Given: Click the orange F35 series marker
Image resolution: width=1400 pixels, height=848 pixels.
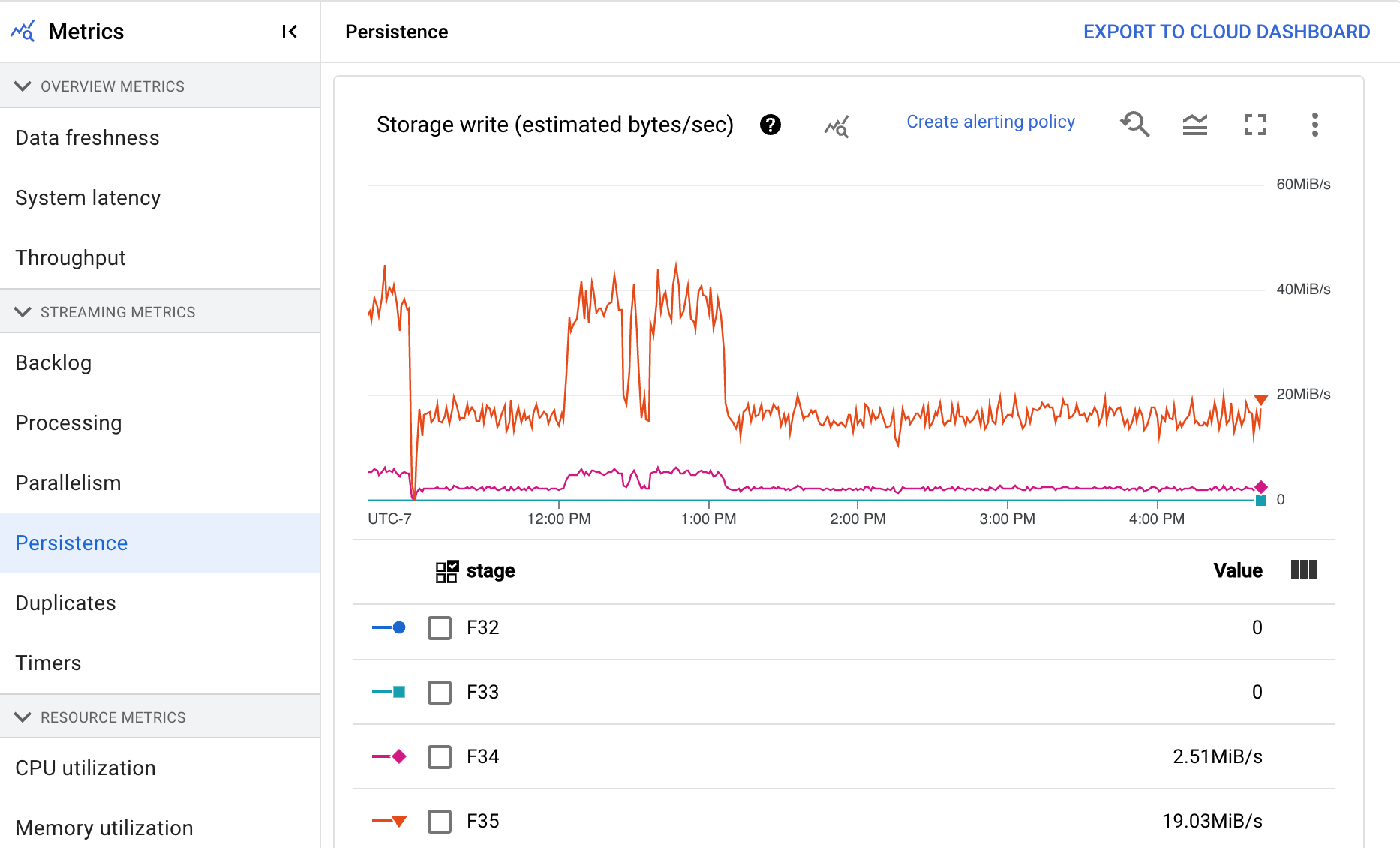Looking at the screenshot, I should [398, 821].
